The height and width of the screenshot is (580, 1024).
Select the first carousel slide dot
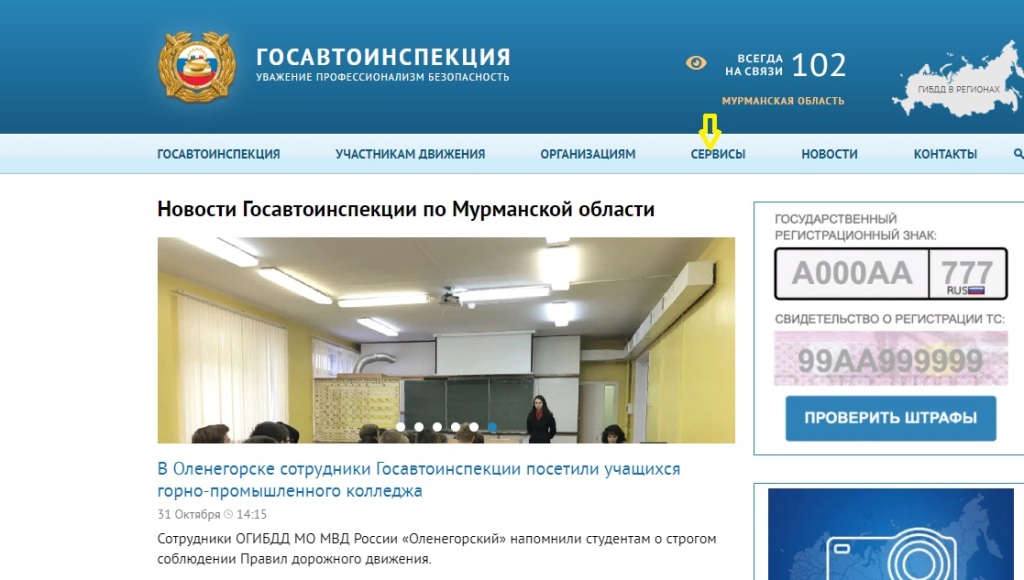[x=401, y=427]
